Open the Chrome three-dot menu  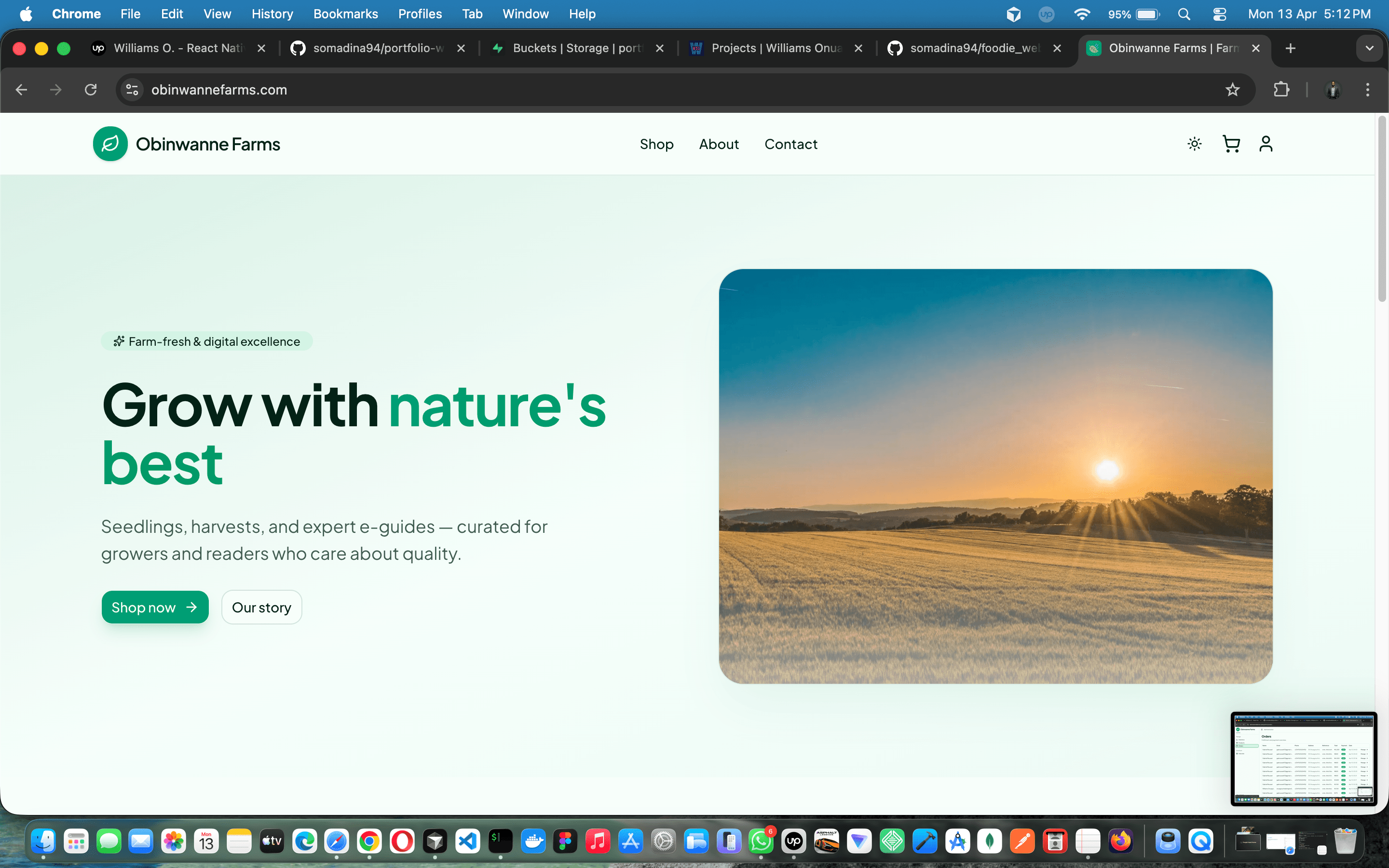click(x=1368, y=90)
